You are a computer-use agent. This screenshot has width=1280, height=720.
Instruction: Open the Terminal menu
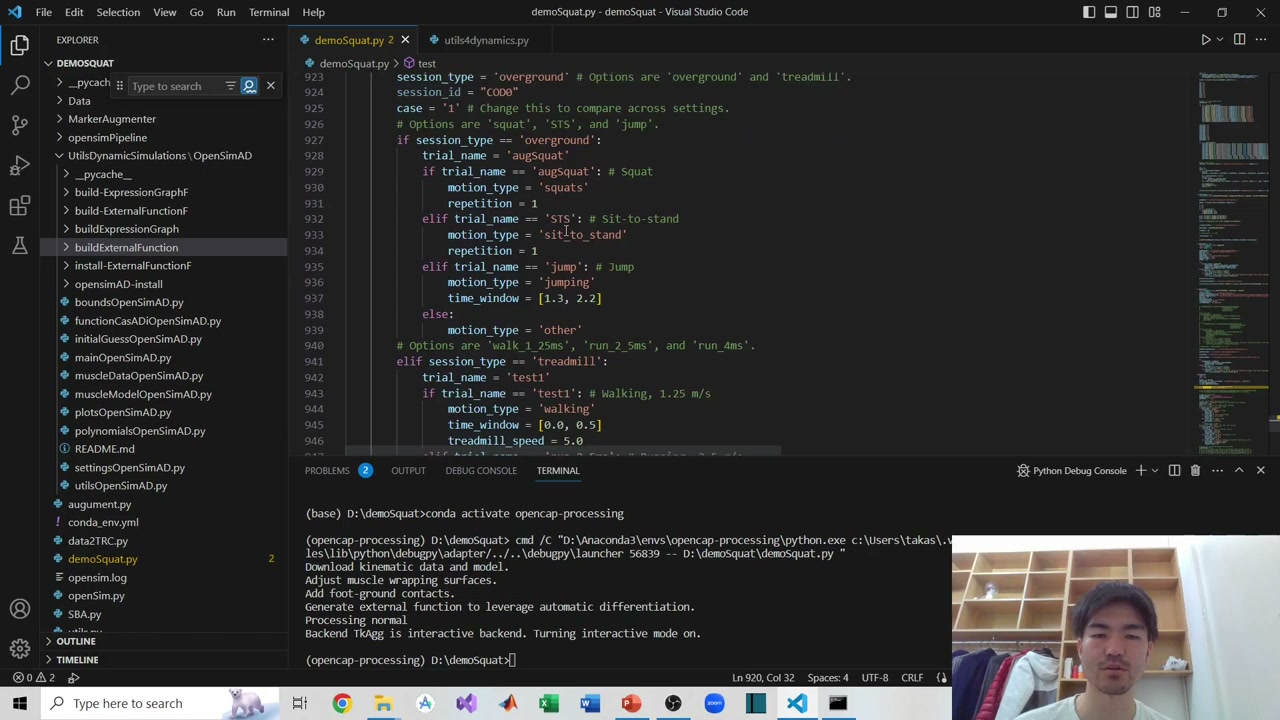click(269, 12)
